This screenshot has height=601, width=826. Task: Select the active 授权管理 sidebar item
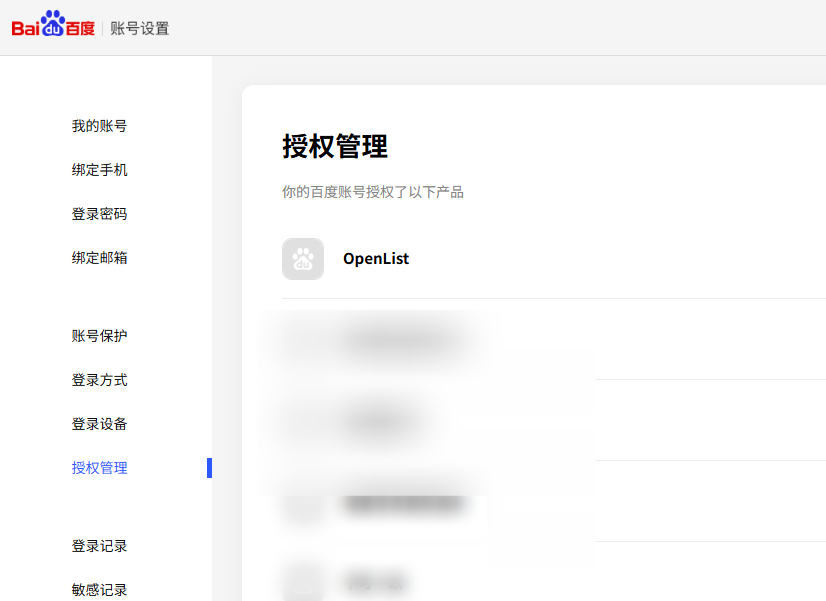point(99,468)
